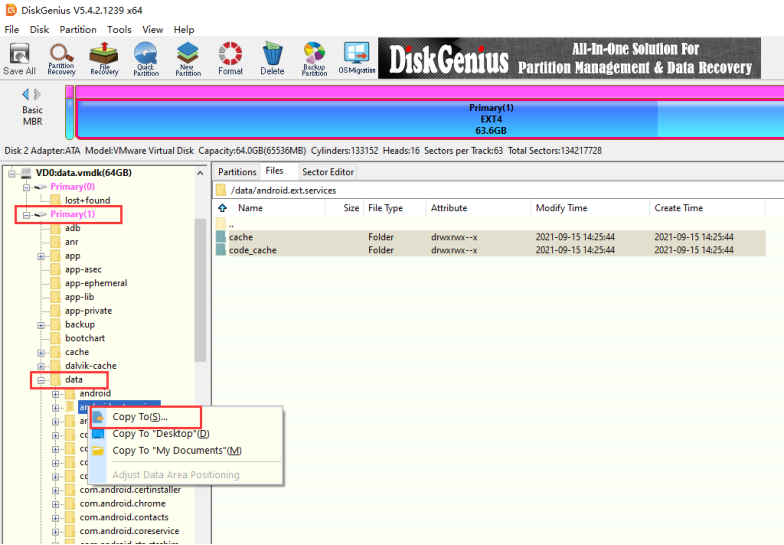
Task: Select the android folder under data
Action: click(95, 394)
